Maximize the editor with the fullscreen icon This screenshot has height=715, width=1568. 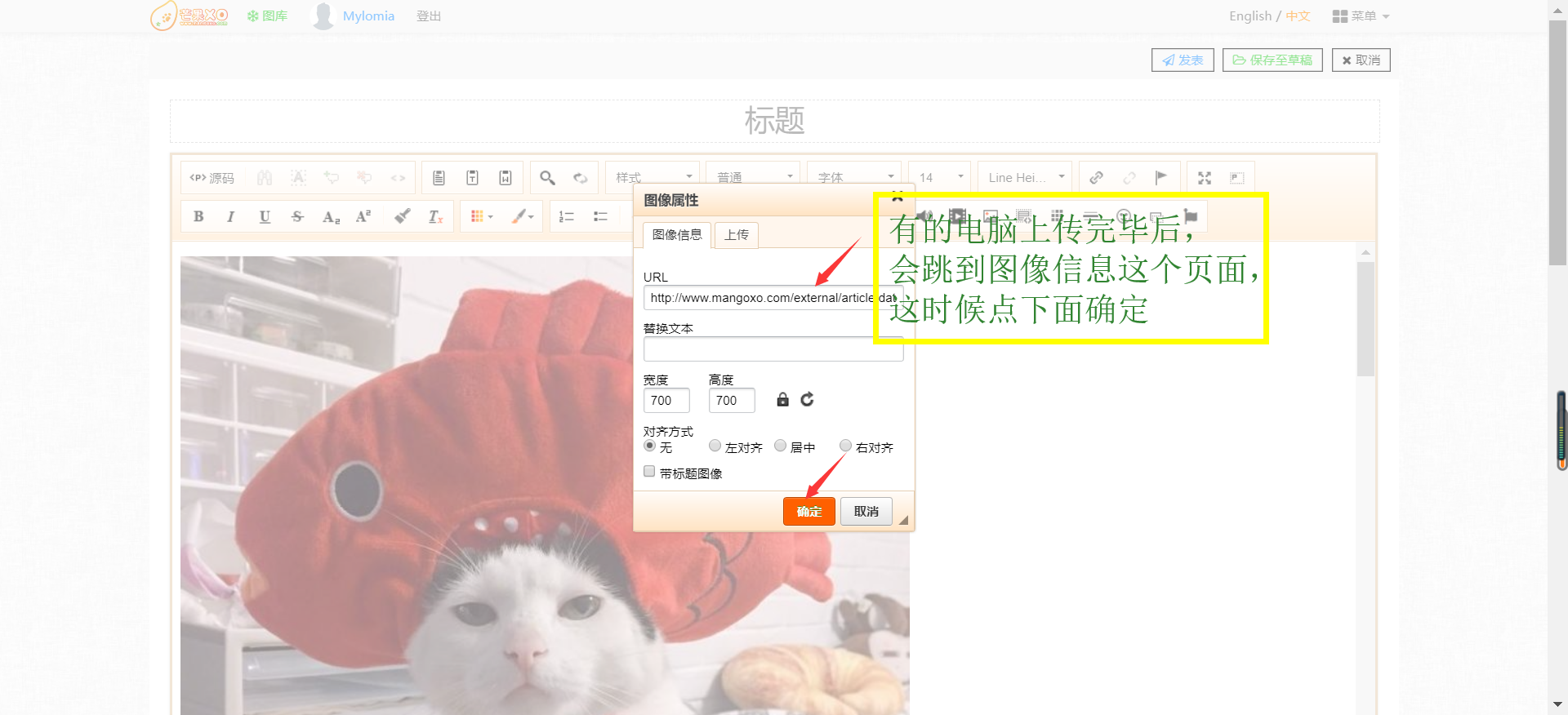coord(1205,178)
